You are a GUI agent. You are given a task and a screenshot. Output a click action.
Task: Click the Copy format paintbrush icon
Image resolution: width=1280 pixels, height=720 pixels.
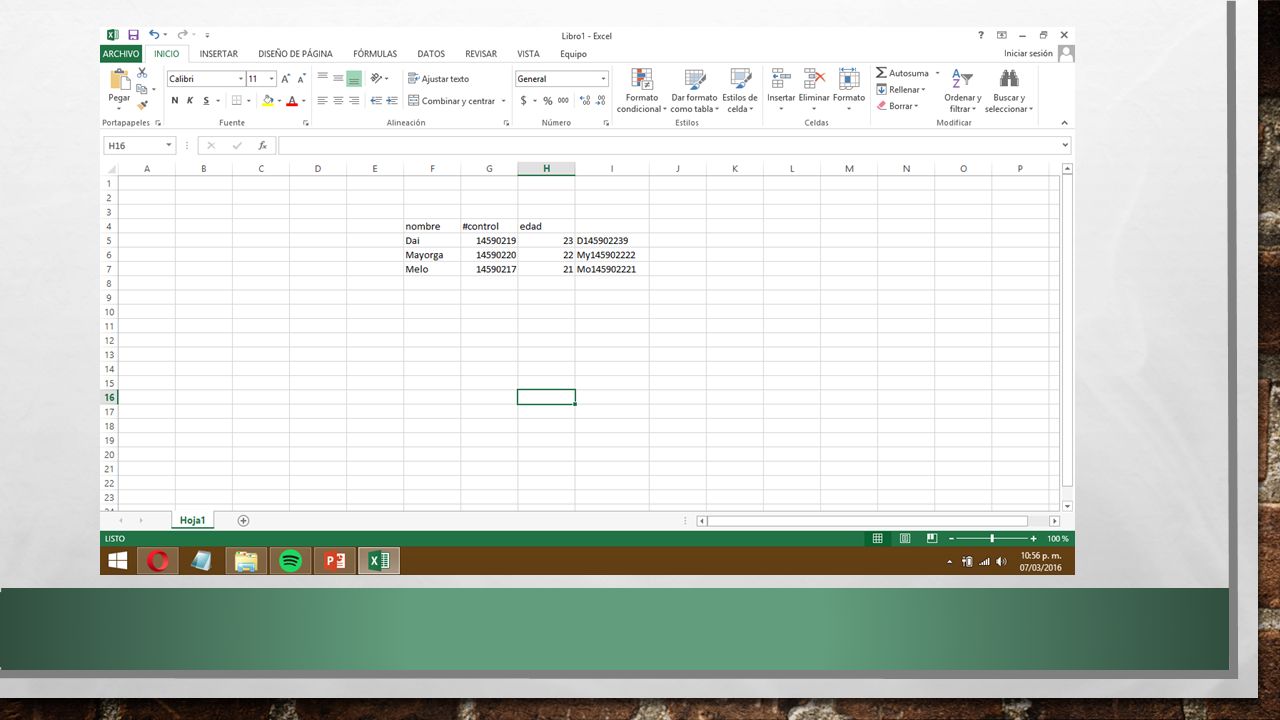(142, 105)
